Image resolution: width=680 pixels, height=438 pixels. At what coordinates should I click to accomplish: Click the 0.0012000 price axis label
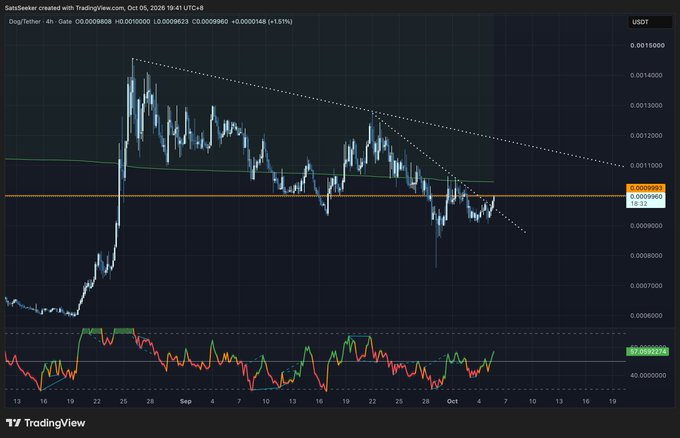646,136
